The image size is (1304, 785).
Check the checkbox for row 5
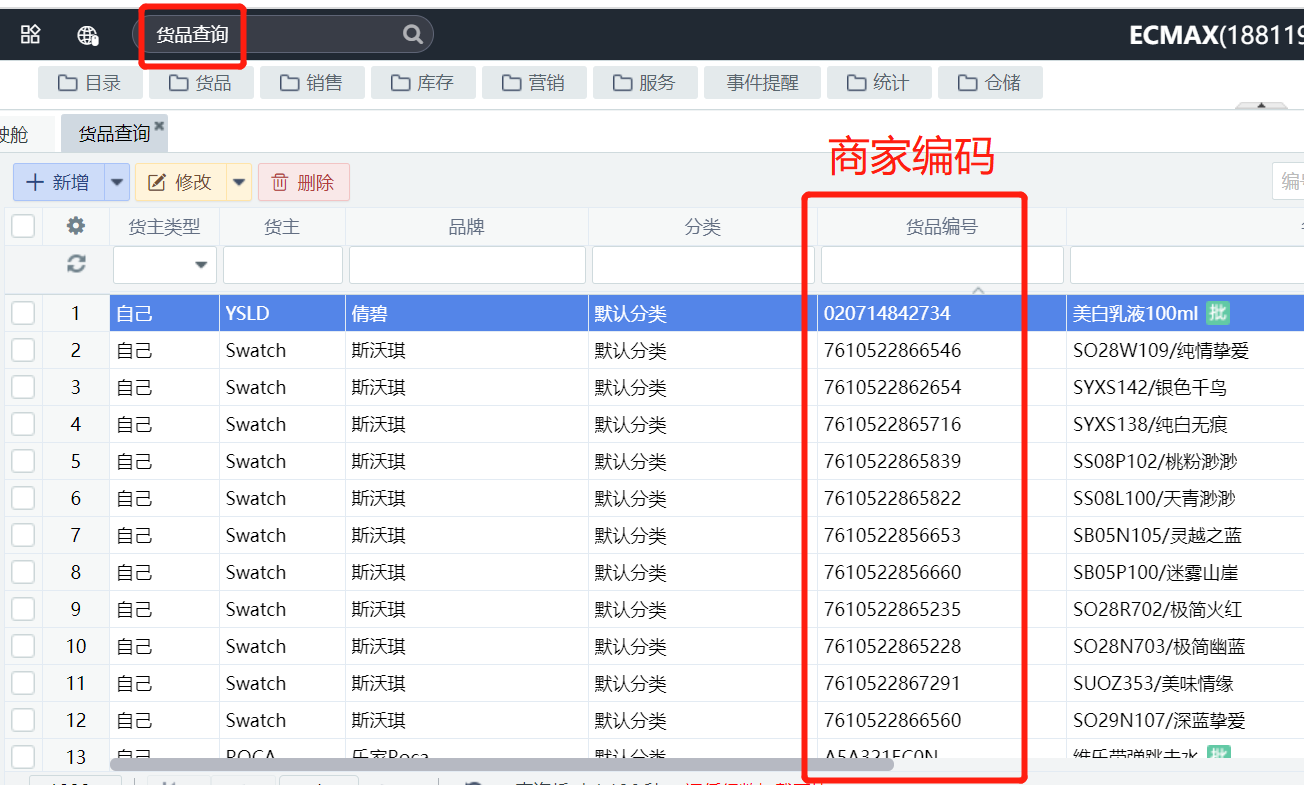pyautogui.click(x=23, y=462)
